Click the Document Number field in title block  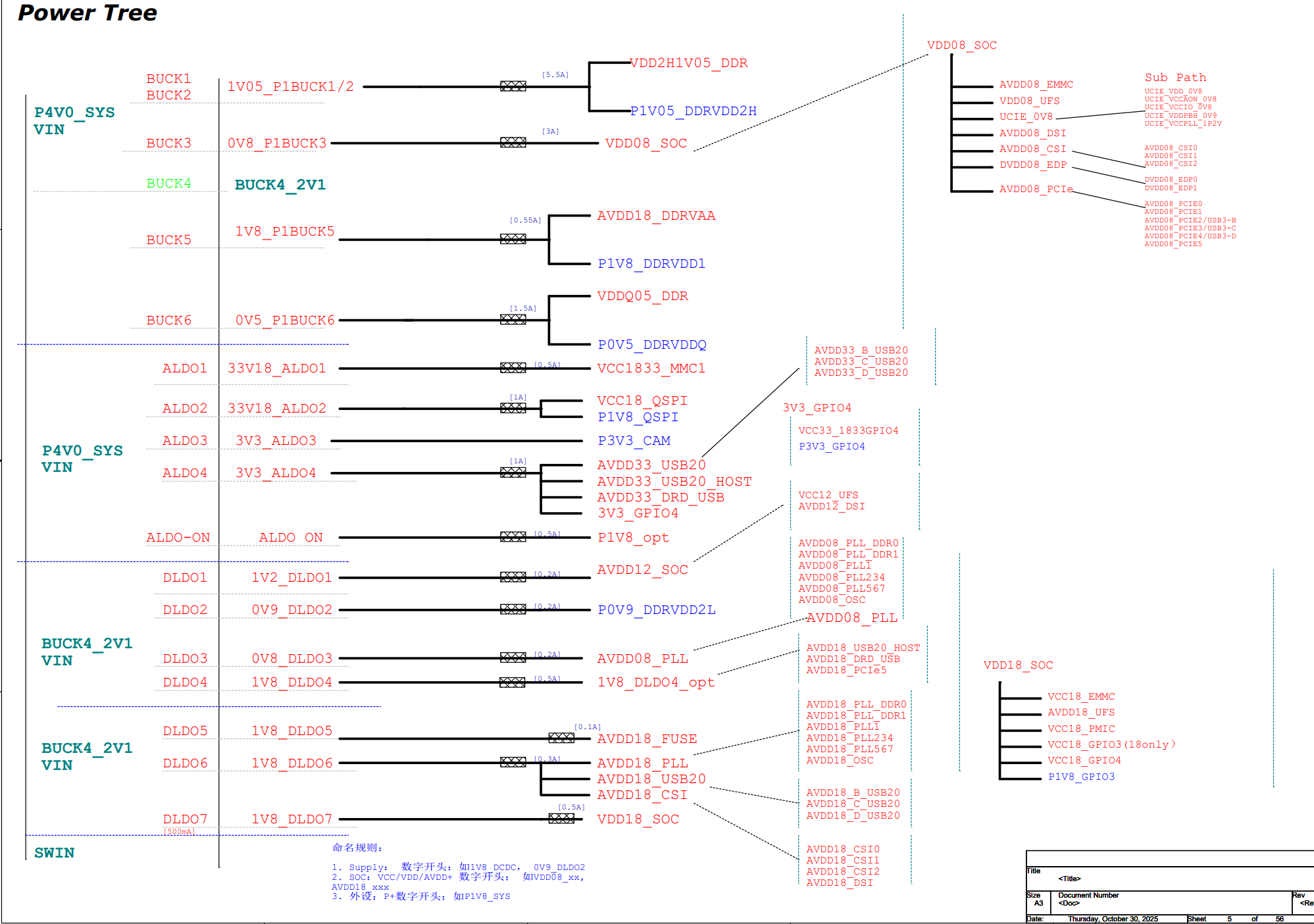coord(1088,896)
